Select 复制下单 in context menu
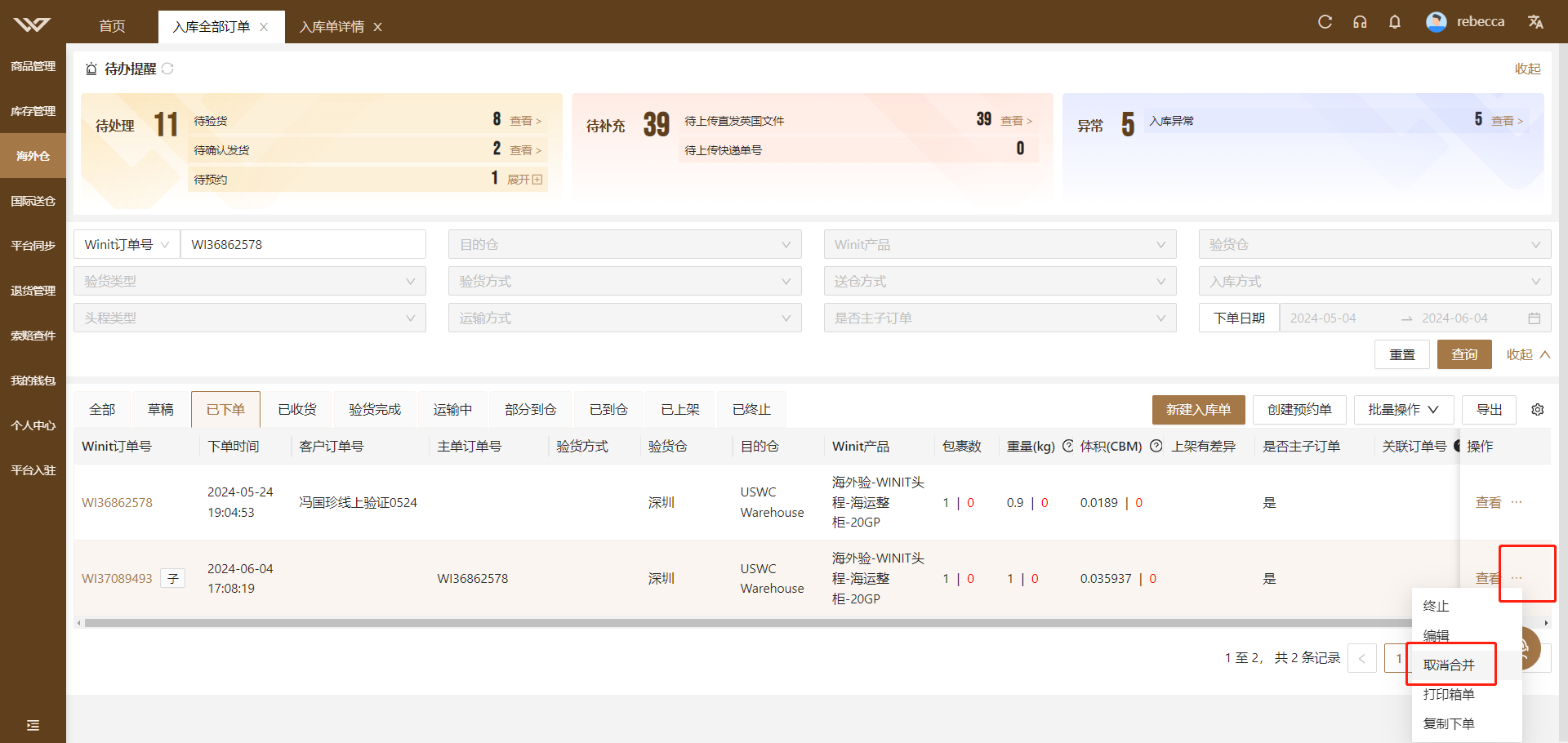Screen dimensions: 1568x743 (1467, 723)
